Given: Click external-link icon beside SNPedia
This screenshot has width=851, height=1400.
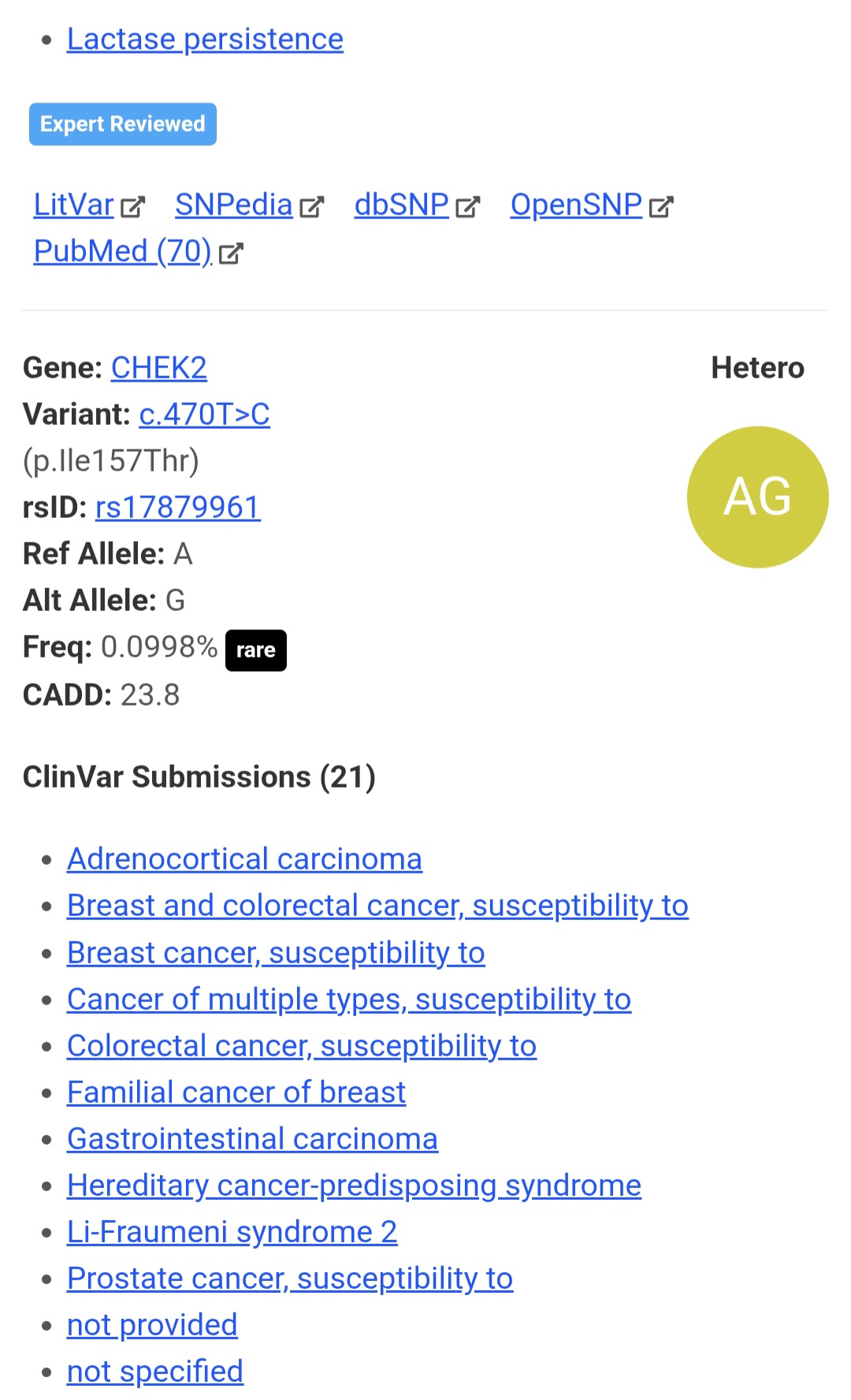Looking at the screenshot, I should coord(312,207).
